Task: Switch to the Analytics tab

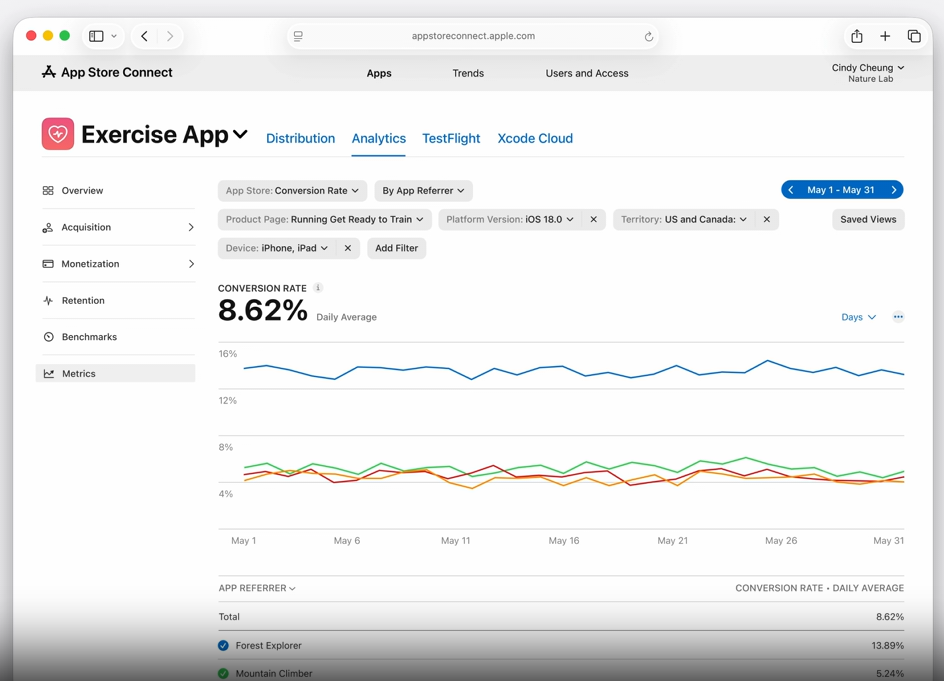Action: tap(379, 138)
